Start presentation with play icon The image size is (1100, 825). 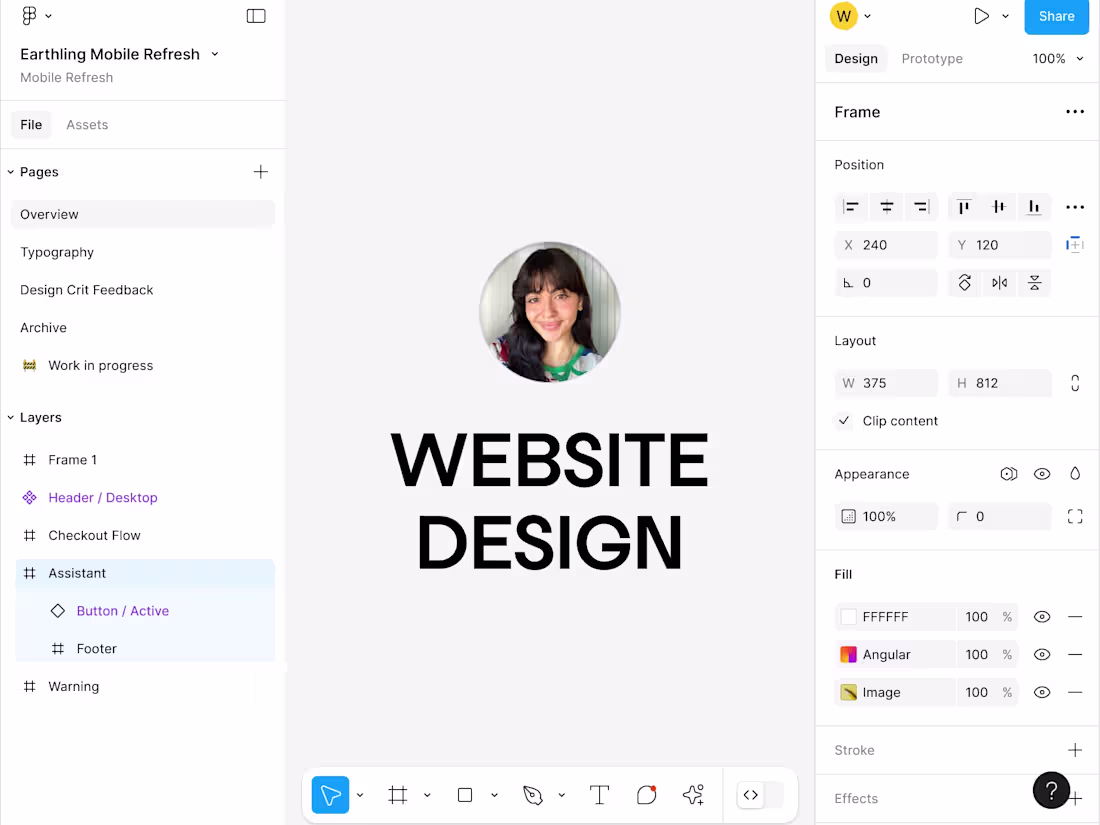981,16
